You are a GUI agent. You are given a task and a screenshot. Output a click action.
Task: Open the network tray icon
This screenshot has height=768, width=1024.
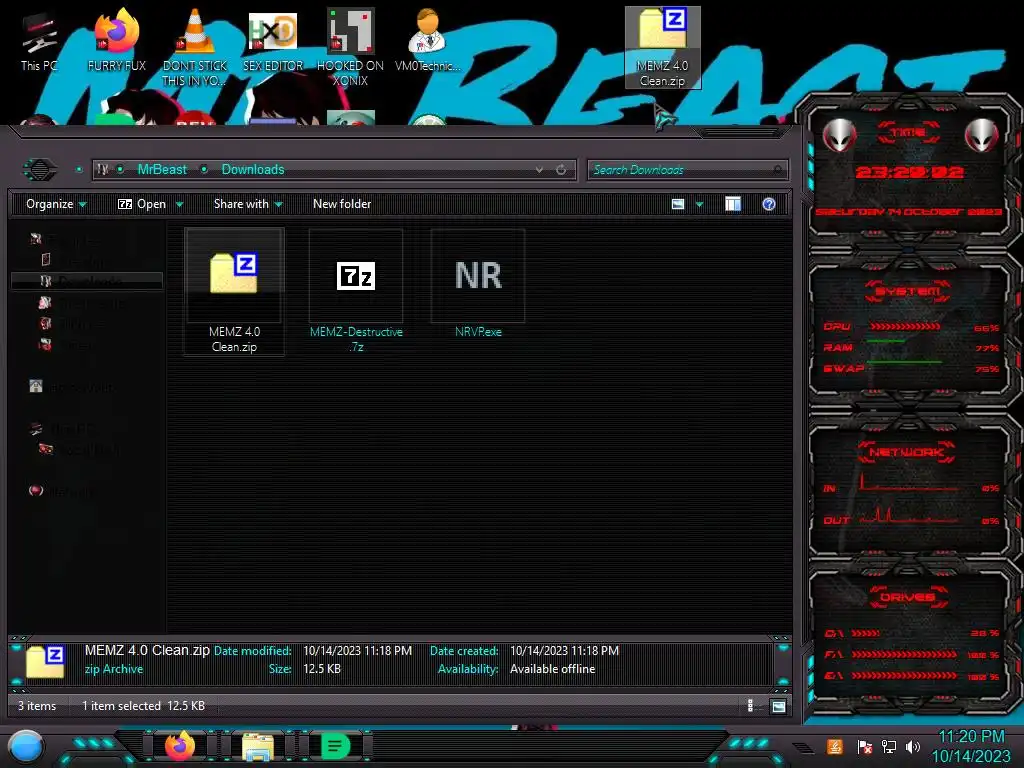click(x=889, y=746)
